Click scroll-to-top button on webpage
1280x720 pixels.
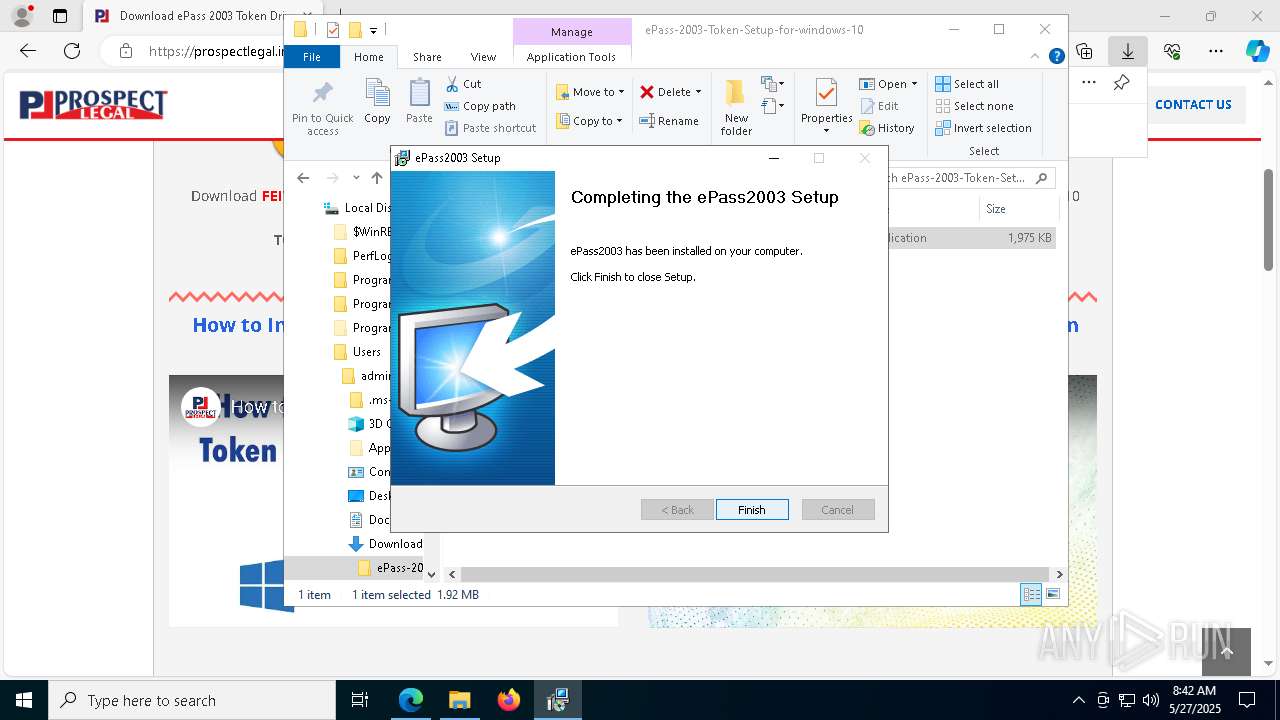point(1226,652)
